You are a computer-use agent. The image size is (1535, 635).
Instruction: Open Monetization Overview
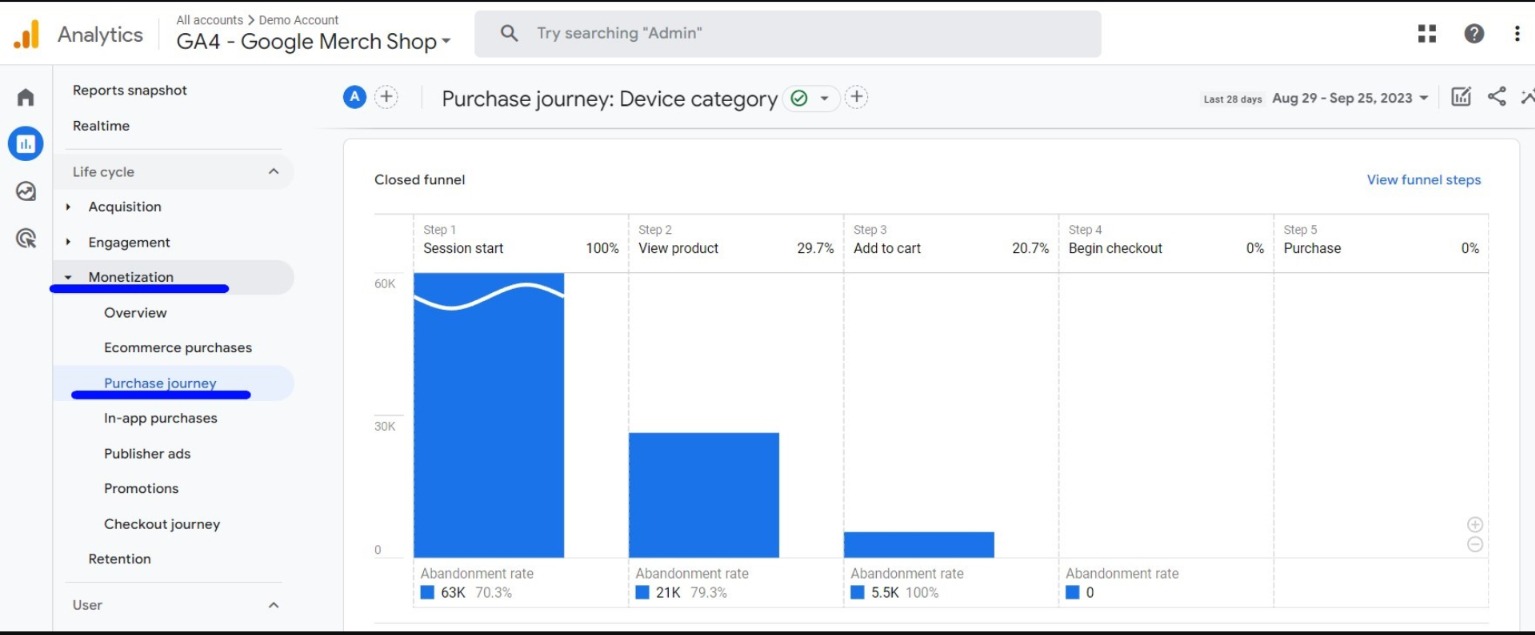[x=135, y=313]
